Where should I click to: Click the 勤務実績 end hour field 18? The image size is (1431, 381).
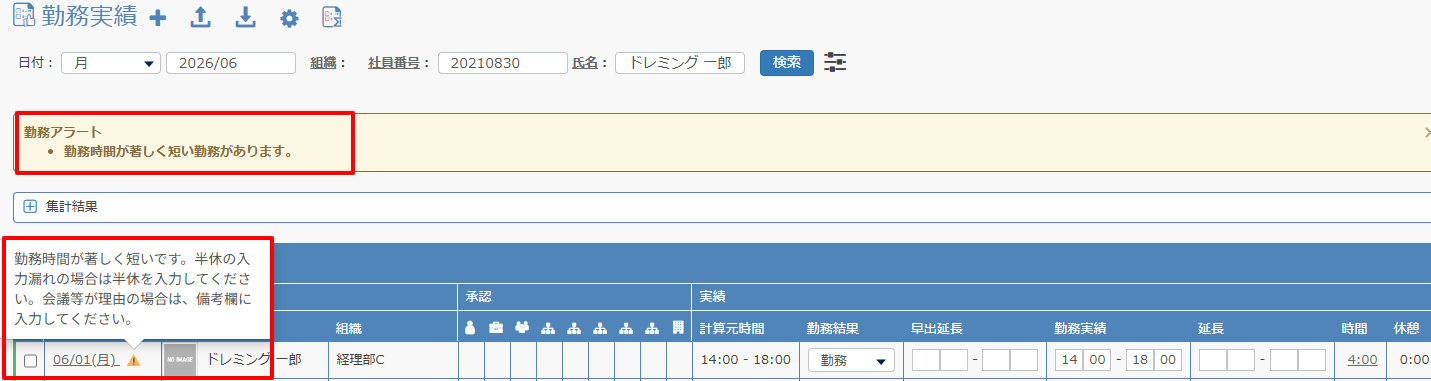(x=1140, y=361)
